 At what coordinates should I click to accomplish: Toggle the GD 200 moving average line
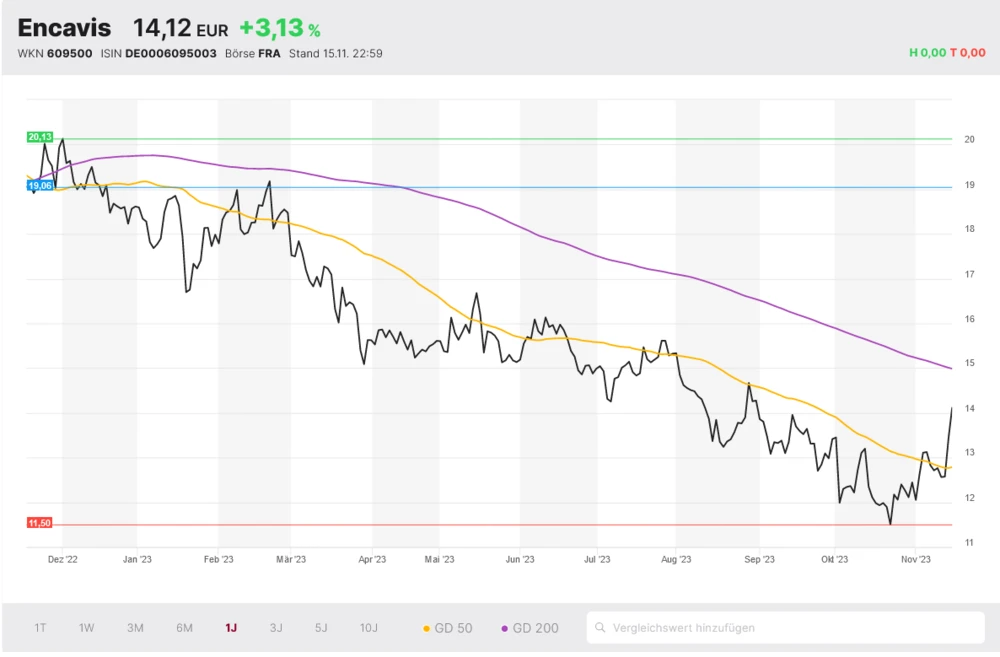[x=529, y=628]
